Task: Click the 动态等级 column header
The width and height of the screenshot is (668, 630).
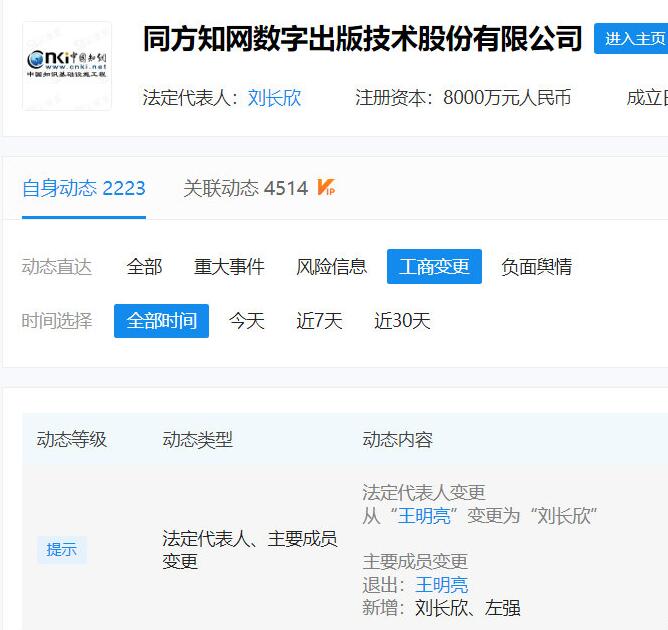Action: pyautogui.click(x=72, y=439)
